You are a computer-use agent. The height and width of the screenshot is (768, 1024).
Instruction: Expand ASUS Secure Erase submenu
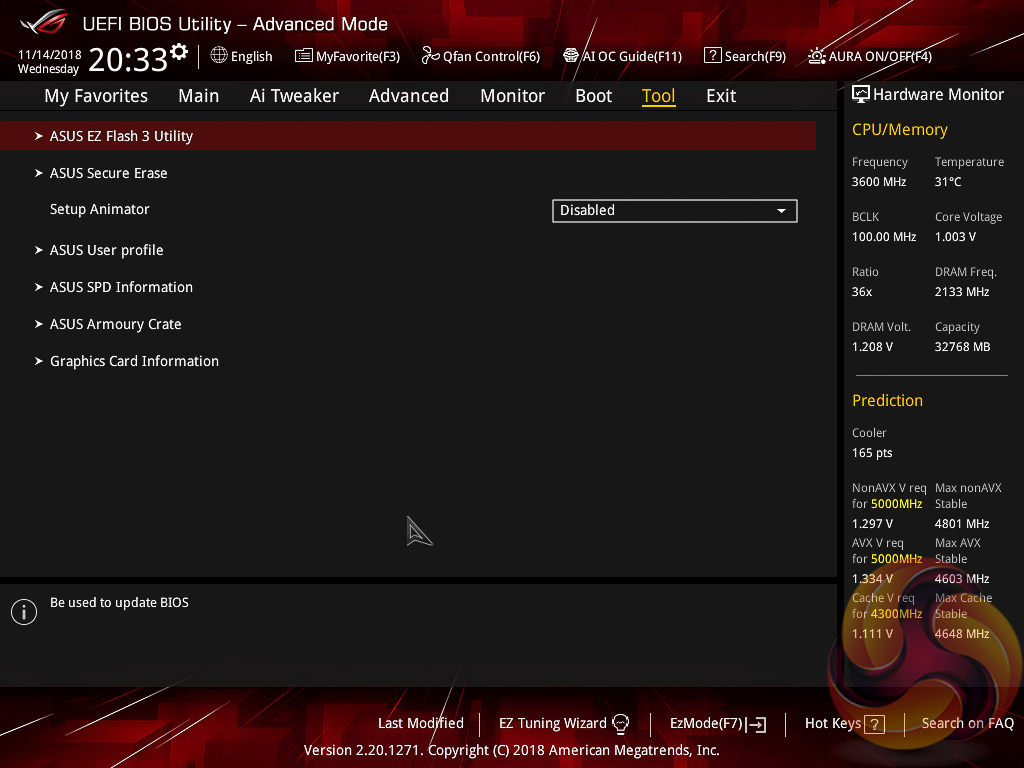[108, 173]
